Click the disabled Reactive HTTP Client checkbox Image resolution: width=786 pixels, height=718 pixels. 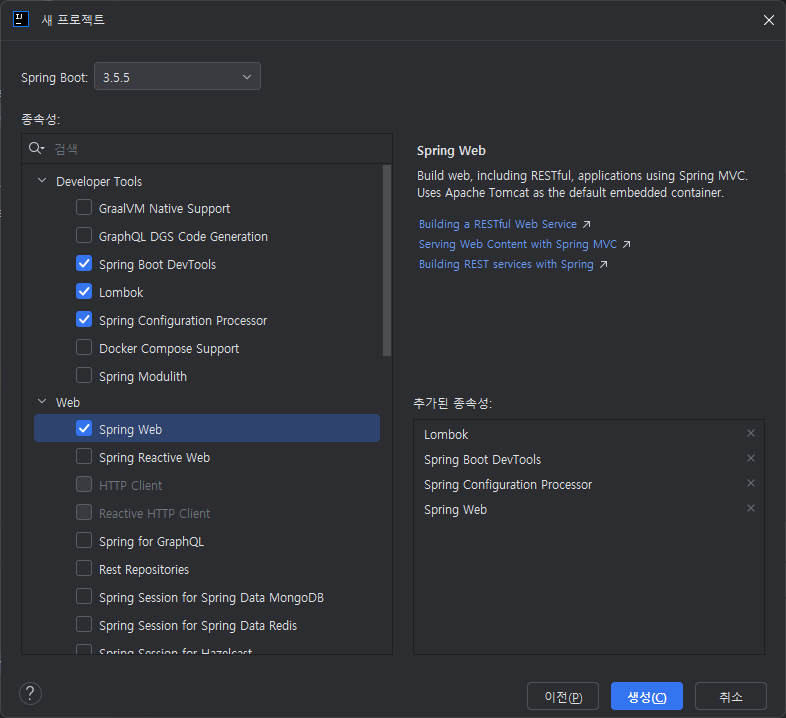(84, 512)
